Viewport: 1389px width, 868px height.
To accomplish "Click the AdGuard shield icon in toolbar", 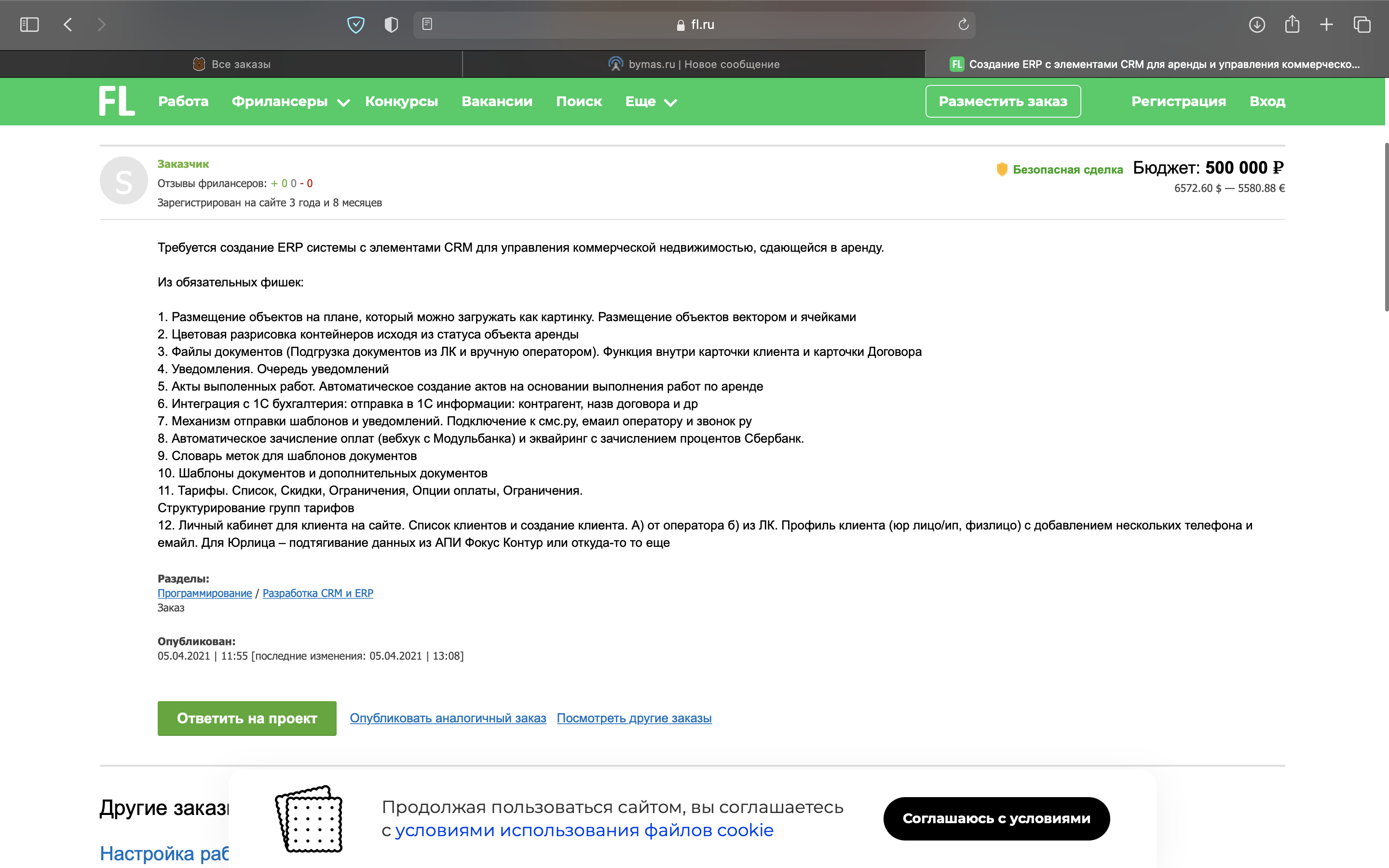I will pyautogui.click(x=356, y=25).
